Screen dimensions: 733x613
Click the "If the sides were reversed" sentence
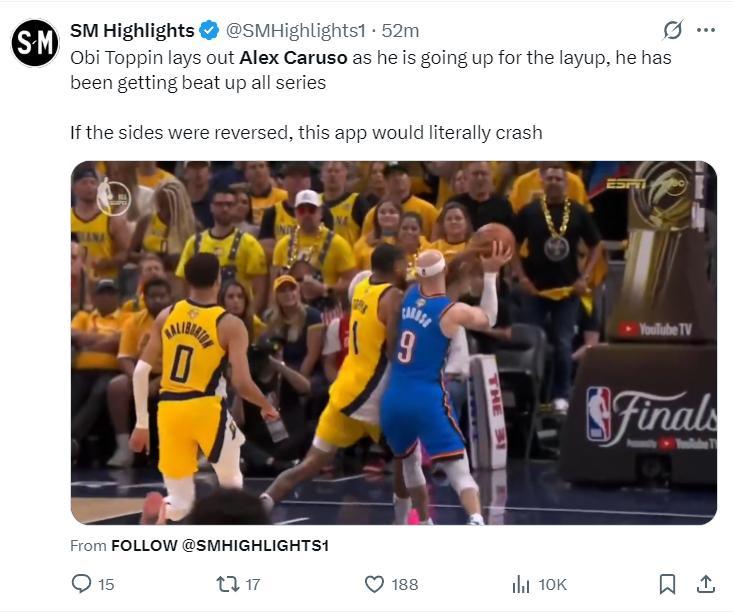[x=306, y=133]
